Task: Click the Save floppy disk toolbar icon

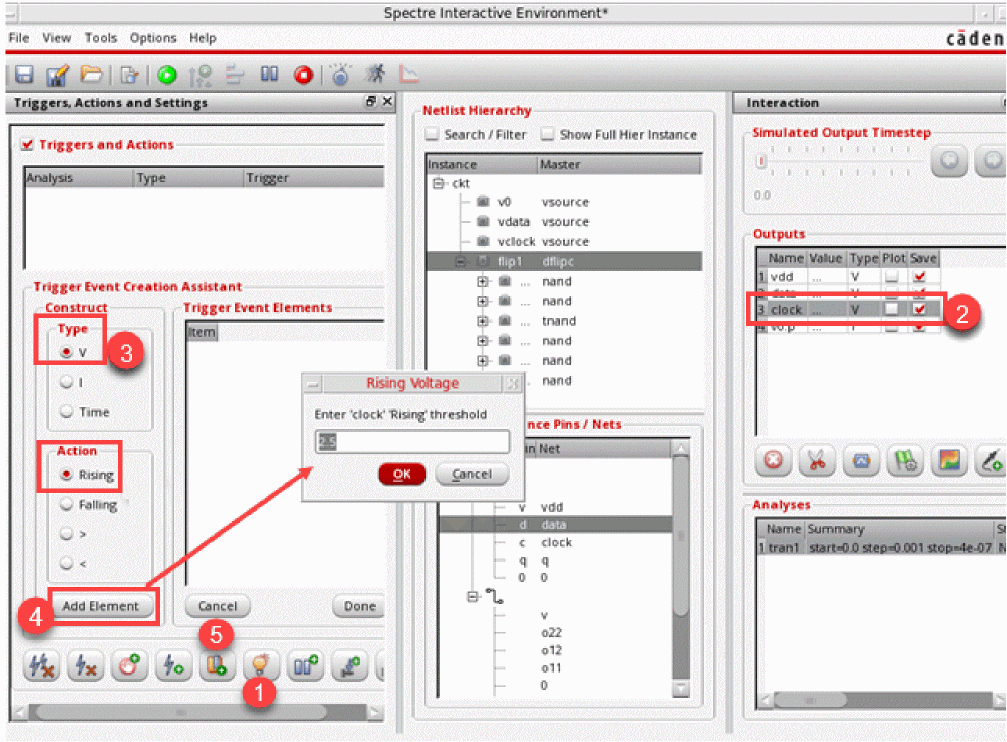Action: (24, 75)
